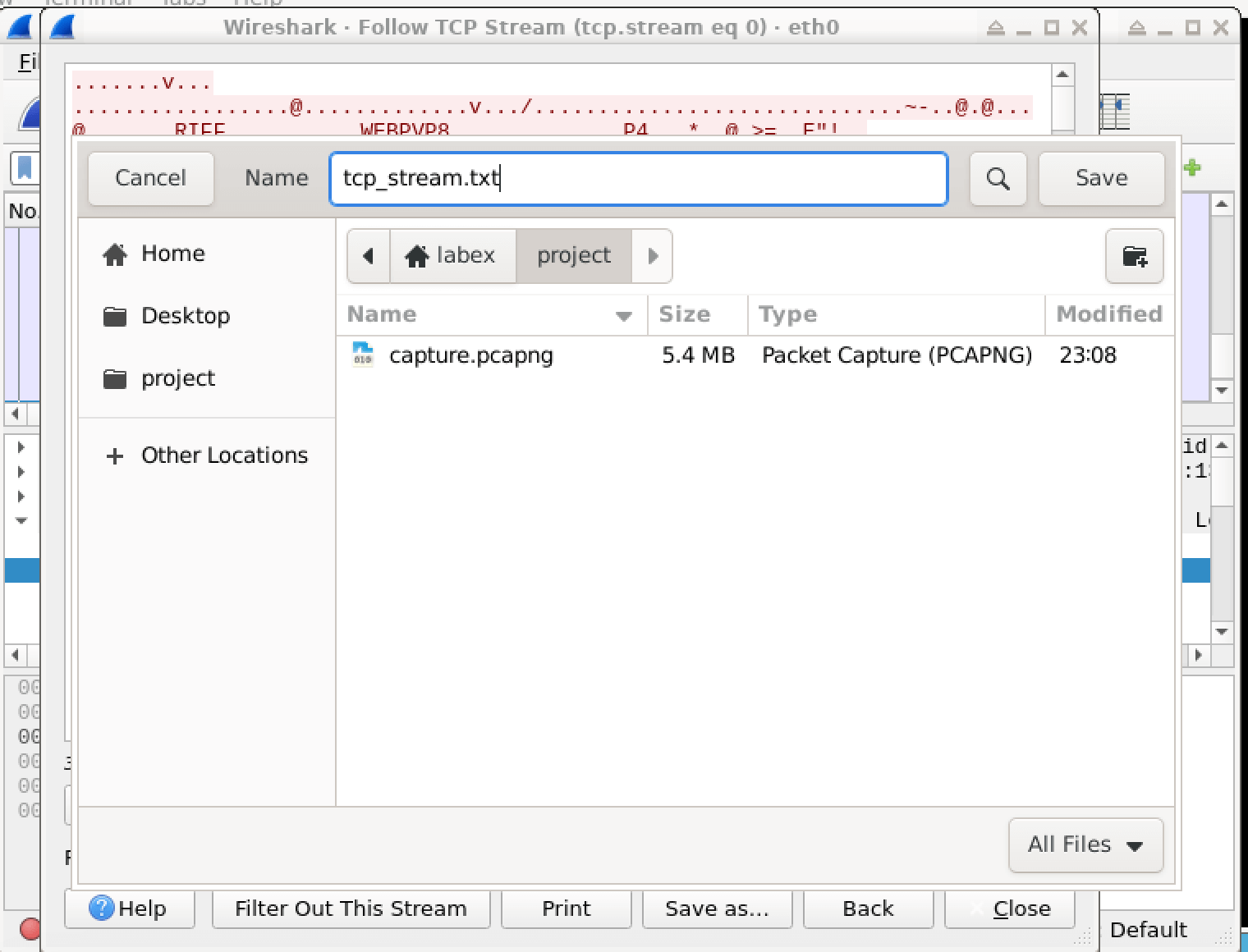Screen dimensions: 1248x952
Task: Click Back button in stream window
Action: click(868, 909)
